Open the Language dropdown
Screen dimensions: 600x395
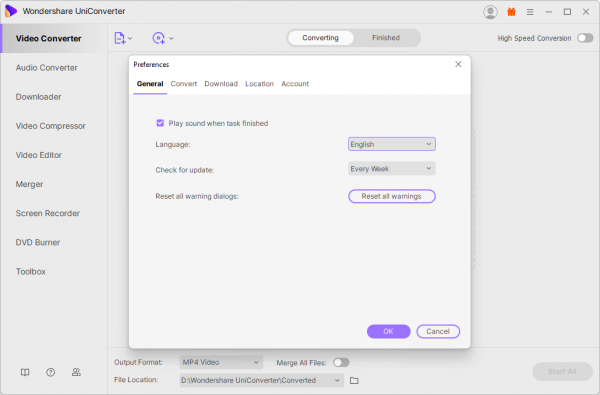[391, 144]
